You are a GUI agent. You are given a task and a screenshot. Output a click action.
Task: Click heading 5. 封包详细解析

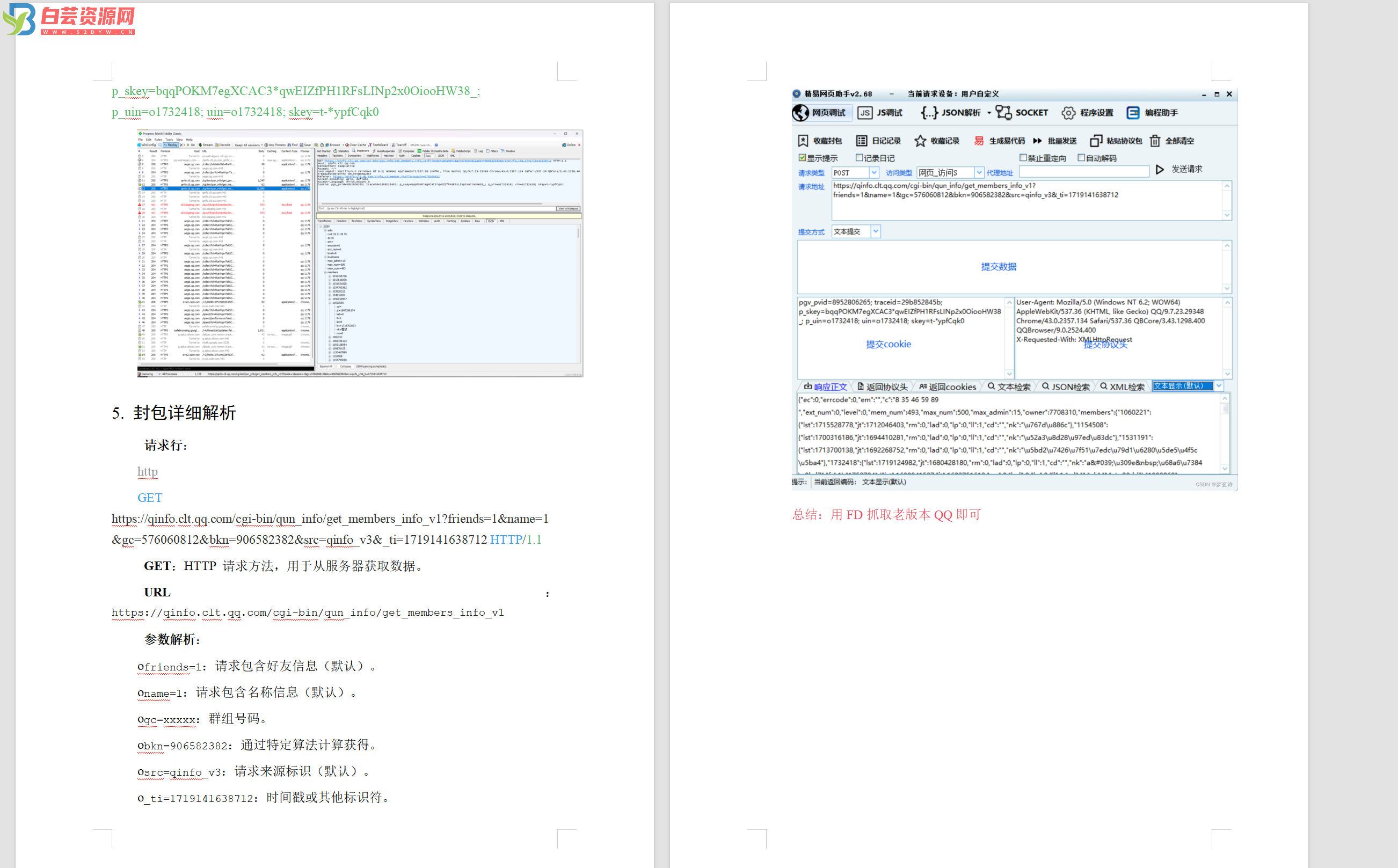point(173,413)
